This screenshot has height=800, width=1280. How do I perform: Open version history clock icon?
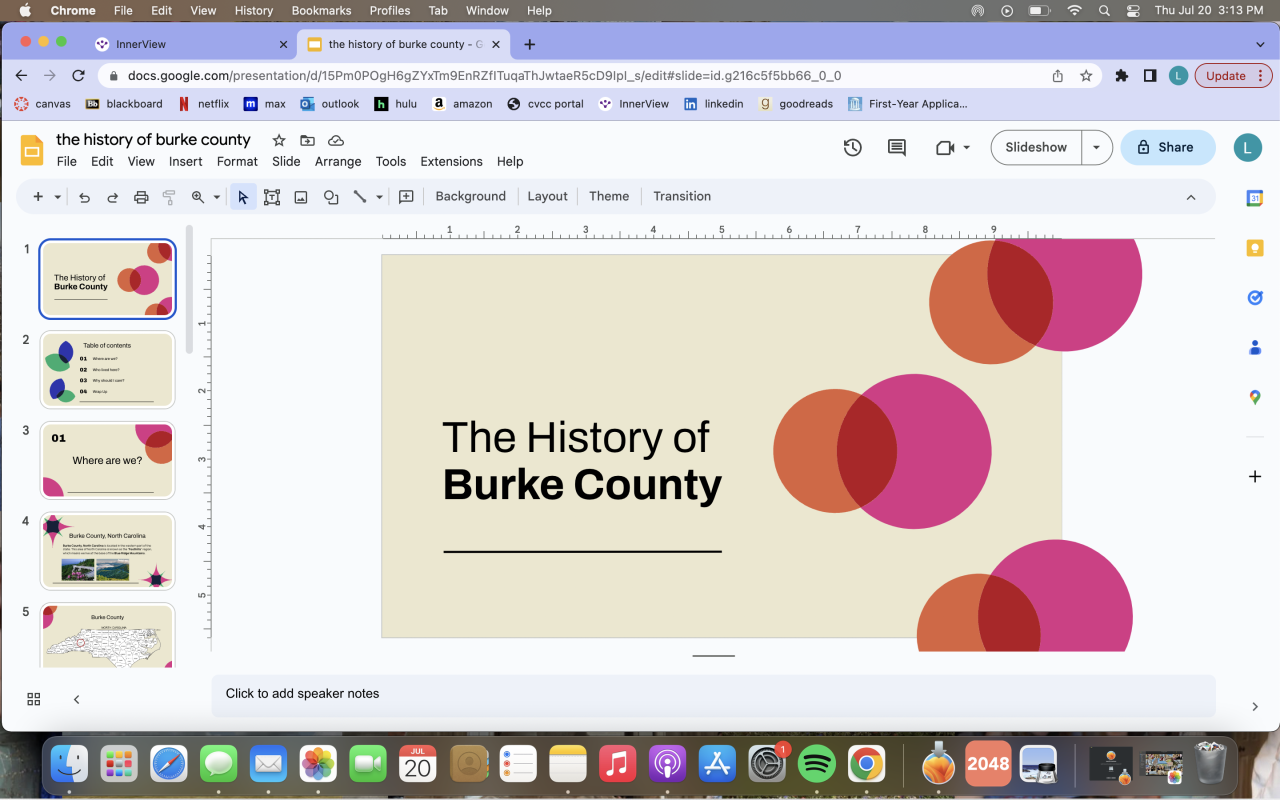tap(852, 147)
